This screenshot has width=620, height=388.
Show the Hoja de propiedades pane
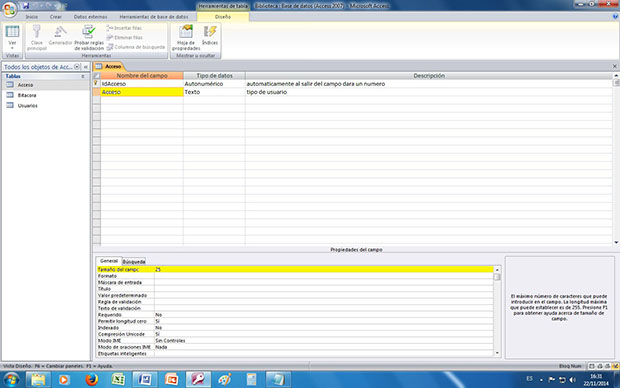pyautogui.click(x=186, y=37)
